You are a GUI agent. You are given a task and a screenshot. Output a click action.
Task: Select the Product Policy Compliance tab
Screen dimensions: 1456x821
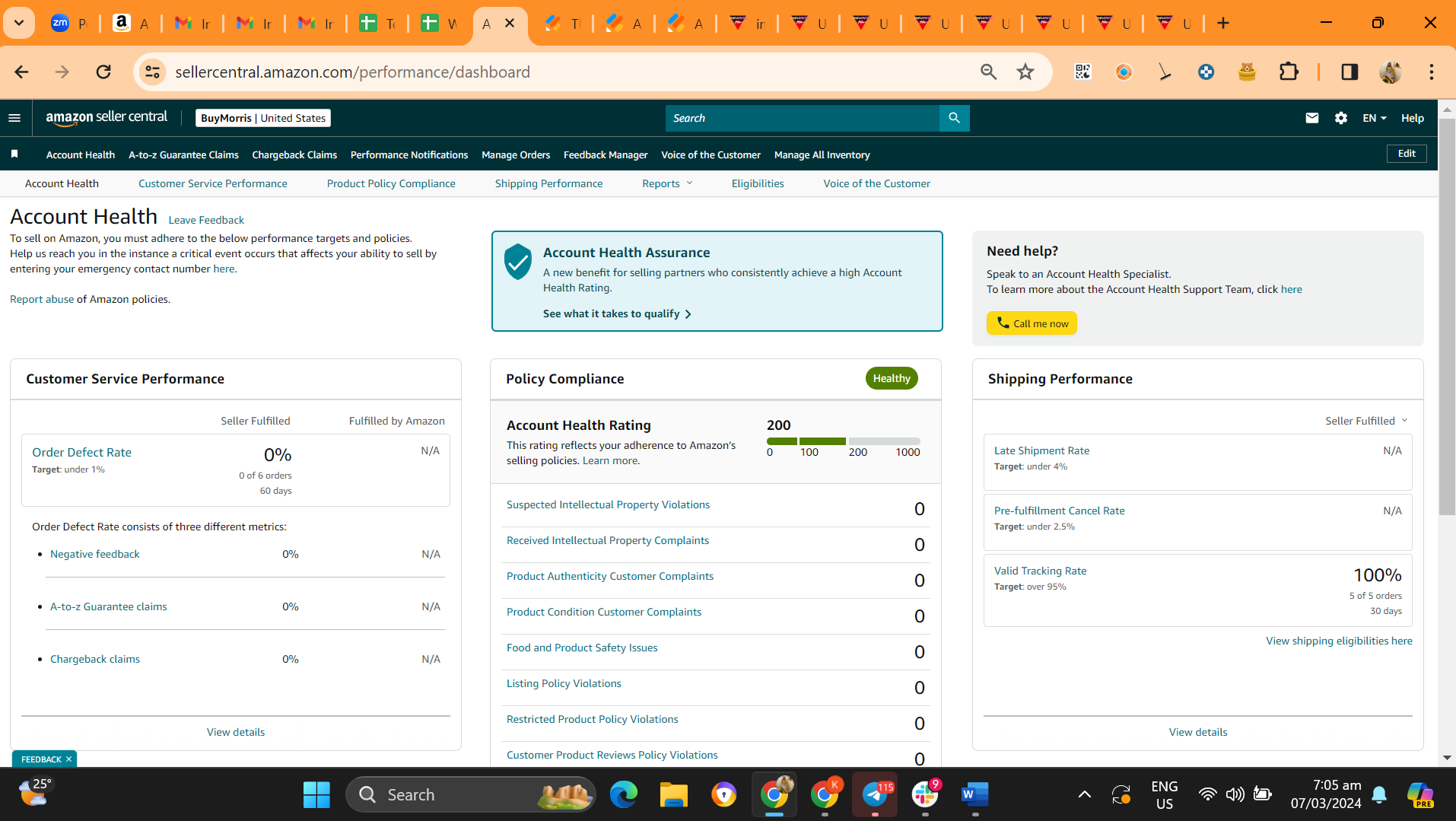click(391, 183)
